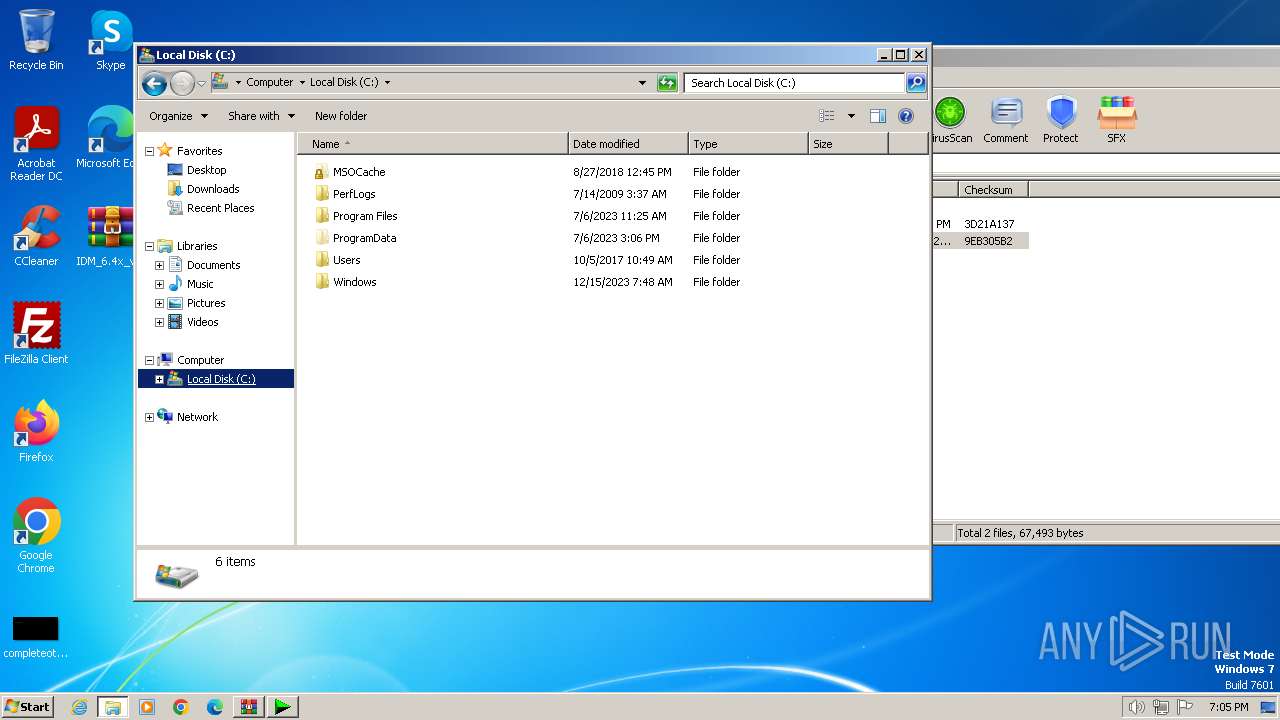Click the search magnifier icon

[x=915, y=83]
